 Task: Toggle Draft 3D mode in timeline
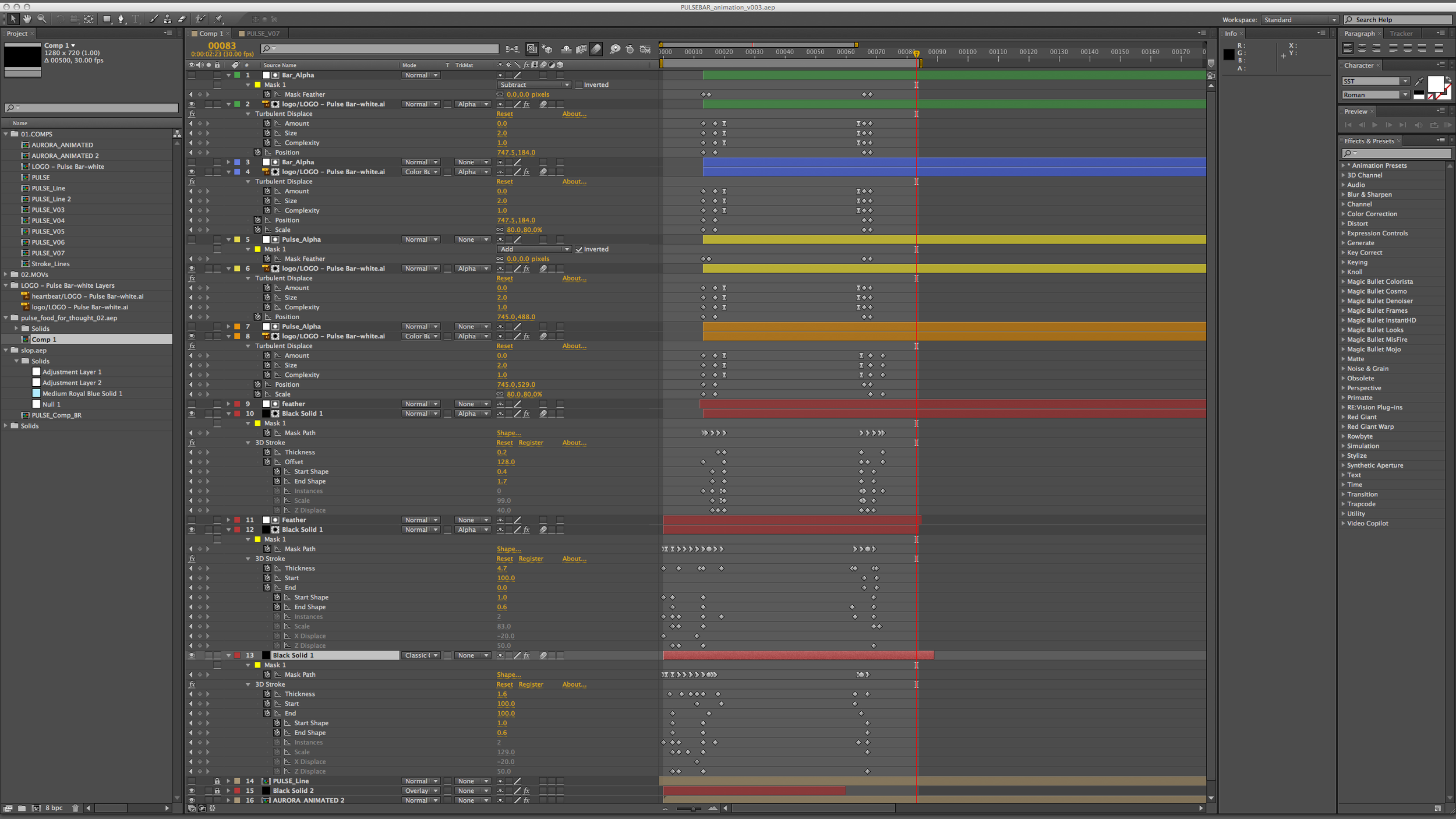(x=547, y=50)
